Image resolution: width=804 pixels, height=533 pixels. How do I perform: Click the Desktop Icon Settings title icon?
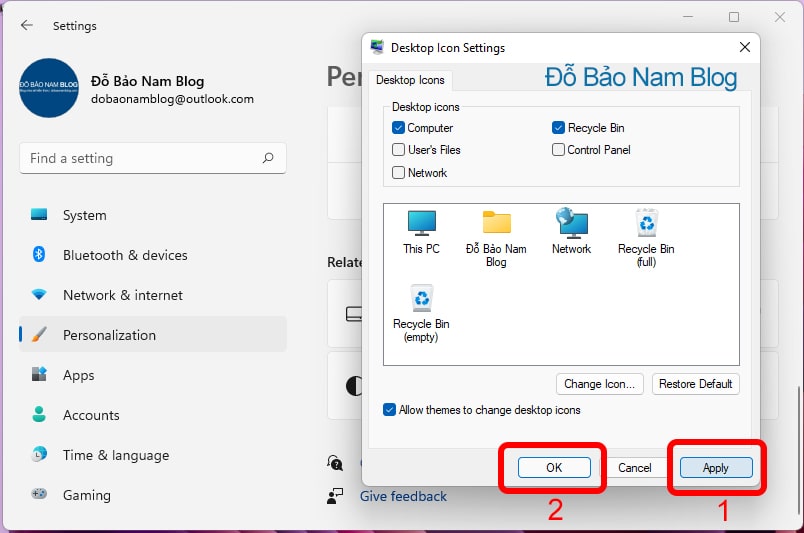point(377,47)
